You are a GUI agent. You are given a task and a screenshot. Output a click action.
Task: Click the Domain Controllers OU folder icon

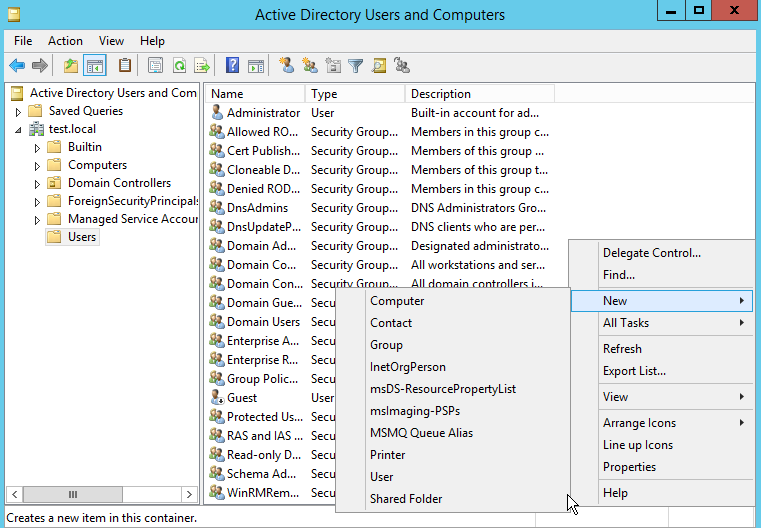[x=54, y=183]
